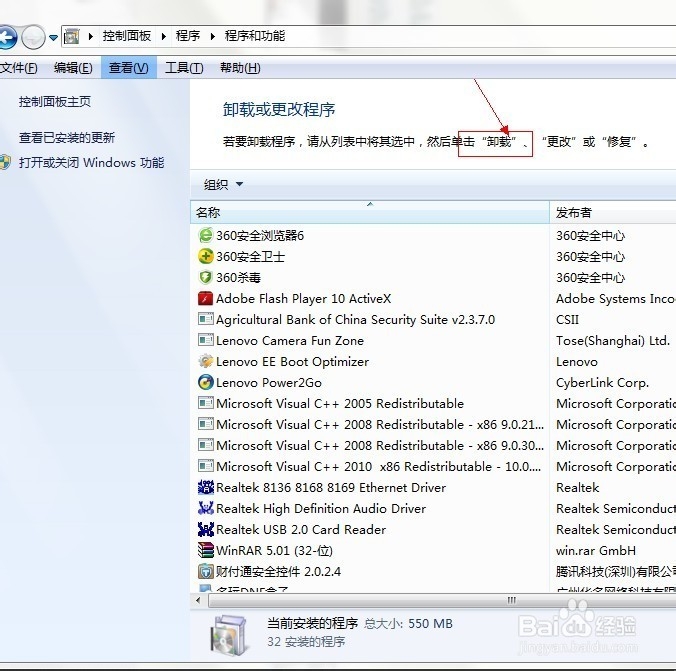676x671 pixels.
Task: Click CSII publisher cell
Action: tap(567, 320)
